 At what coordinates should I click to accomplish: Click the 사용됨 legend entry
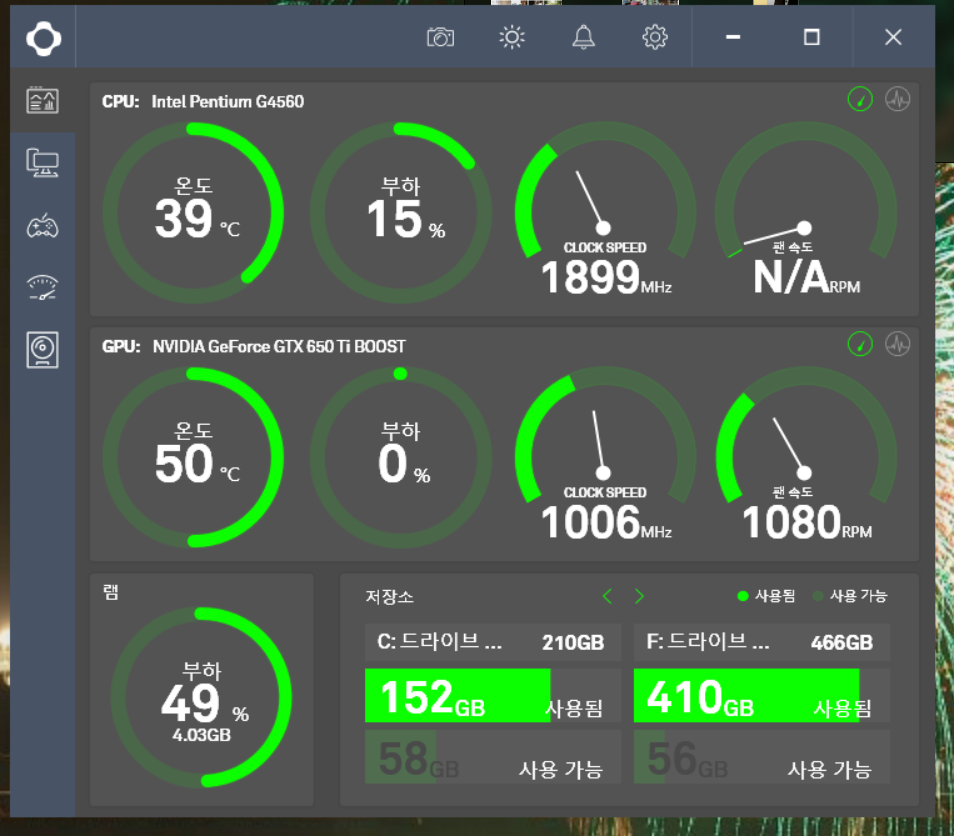tap(767, 596)
